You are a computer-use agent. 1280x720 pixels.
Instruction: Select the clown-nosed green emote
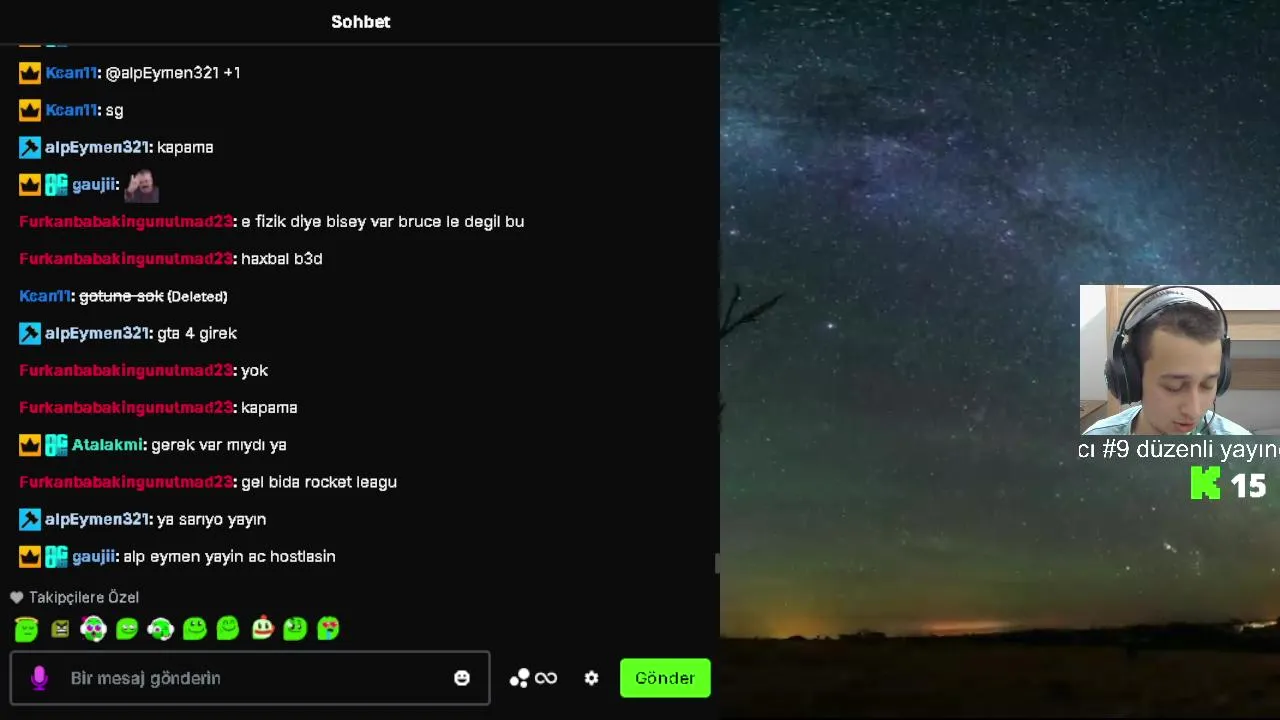pos(262,628)
